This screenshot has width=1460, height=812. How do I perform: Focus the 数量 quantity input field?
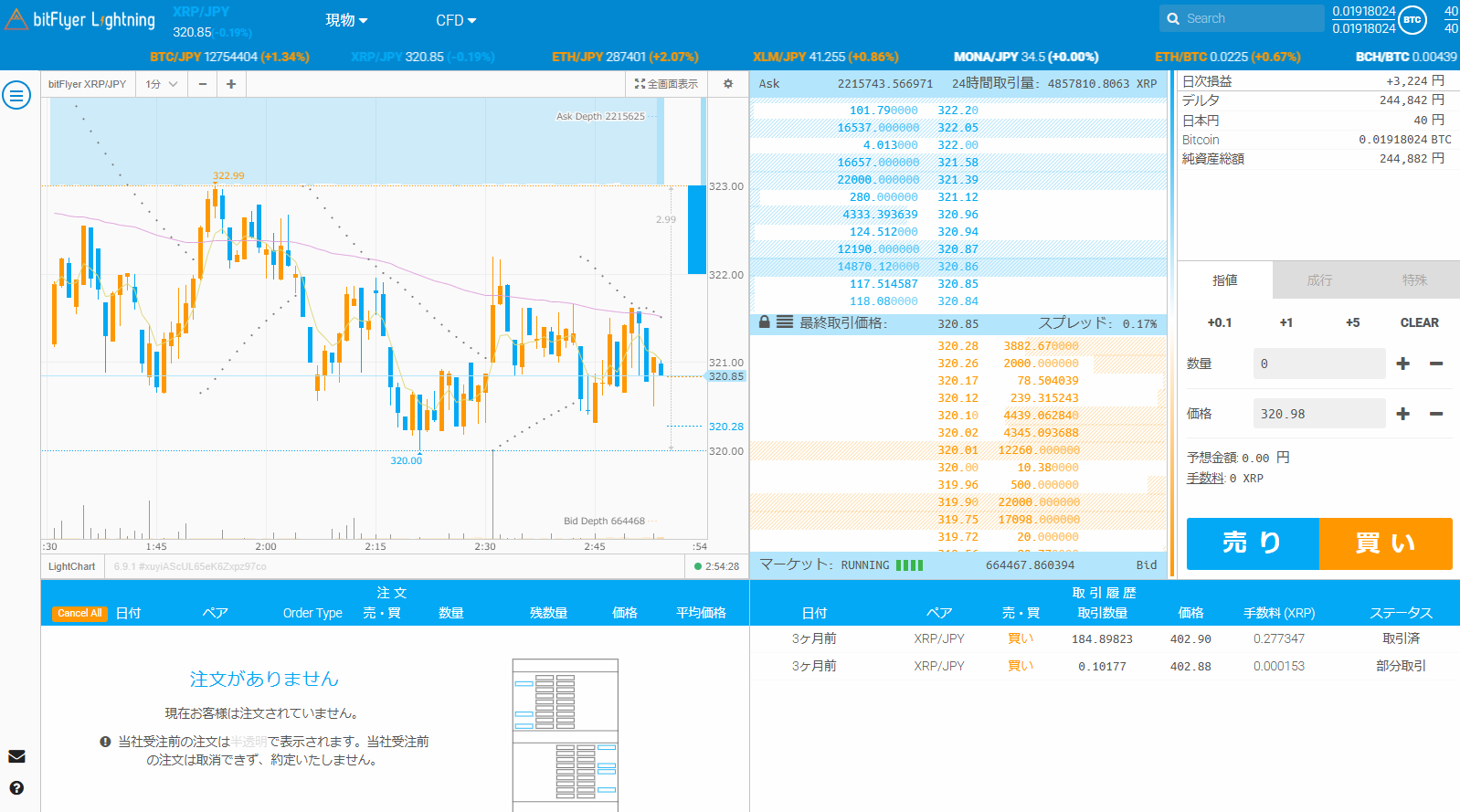[x=1319, y=364]
